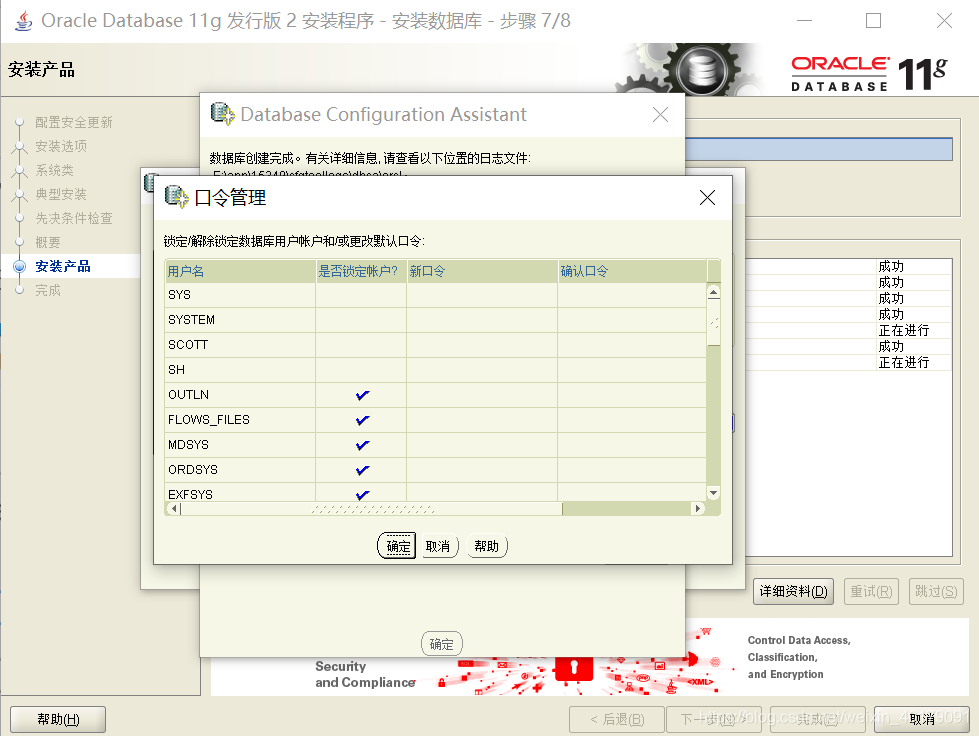This screenshot has height=736, width=979.
Task: Click 帮助(H) at the installer bottom
Action: (58, 719)
